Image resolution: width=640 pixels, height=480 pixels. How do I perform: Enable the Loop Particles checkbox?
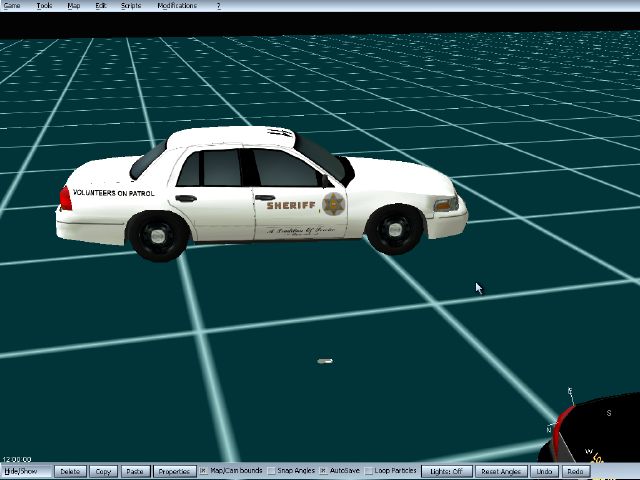coord(368,471)
